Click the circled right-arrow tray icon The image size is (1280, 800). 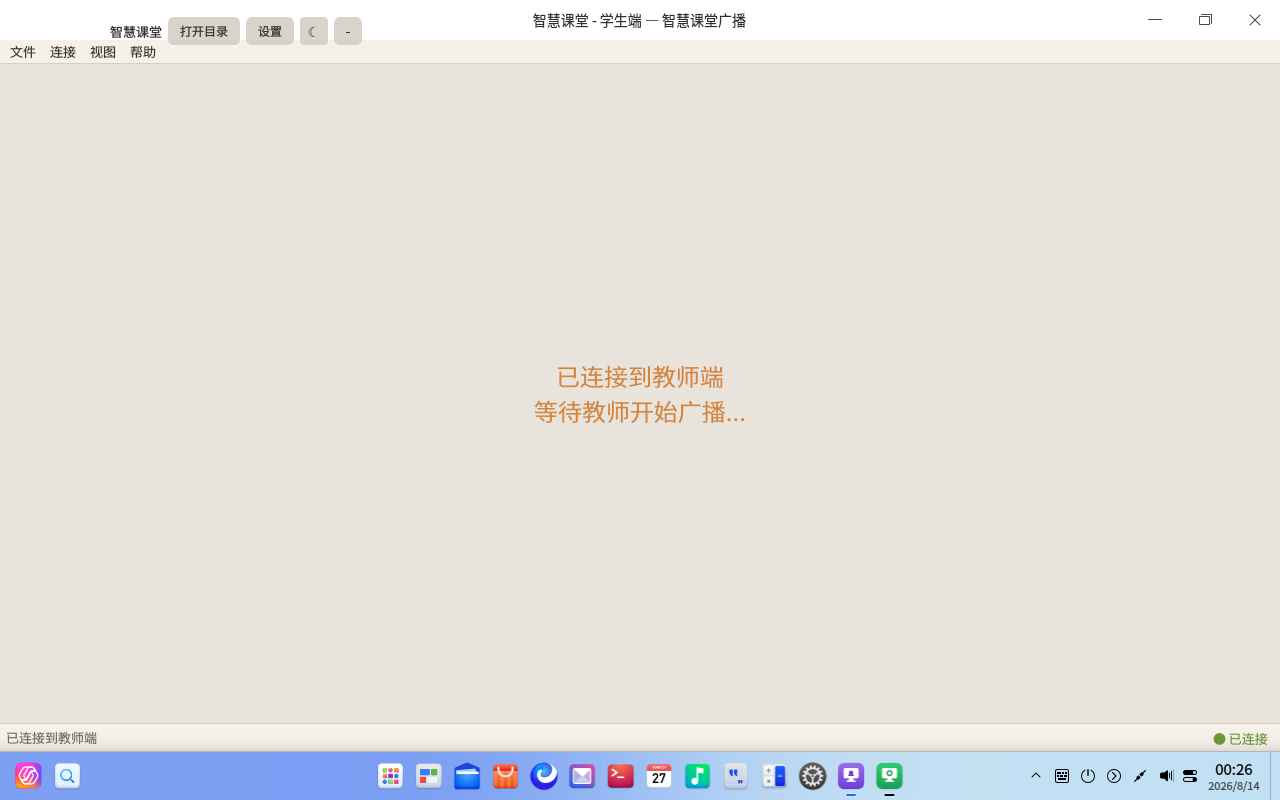click(x=1114, y=776)
